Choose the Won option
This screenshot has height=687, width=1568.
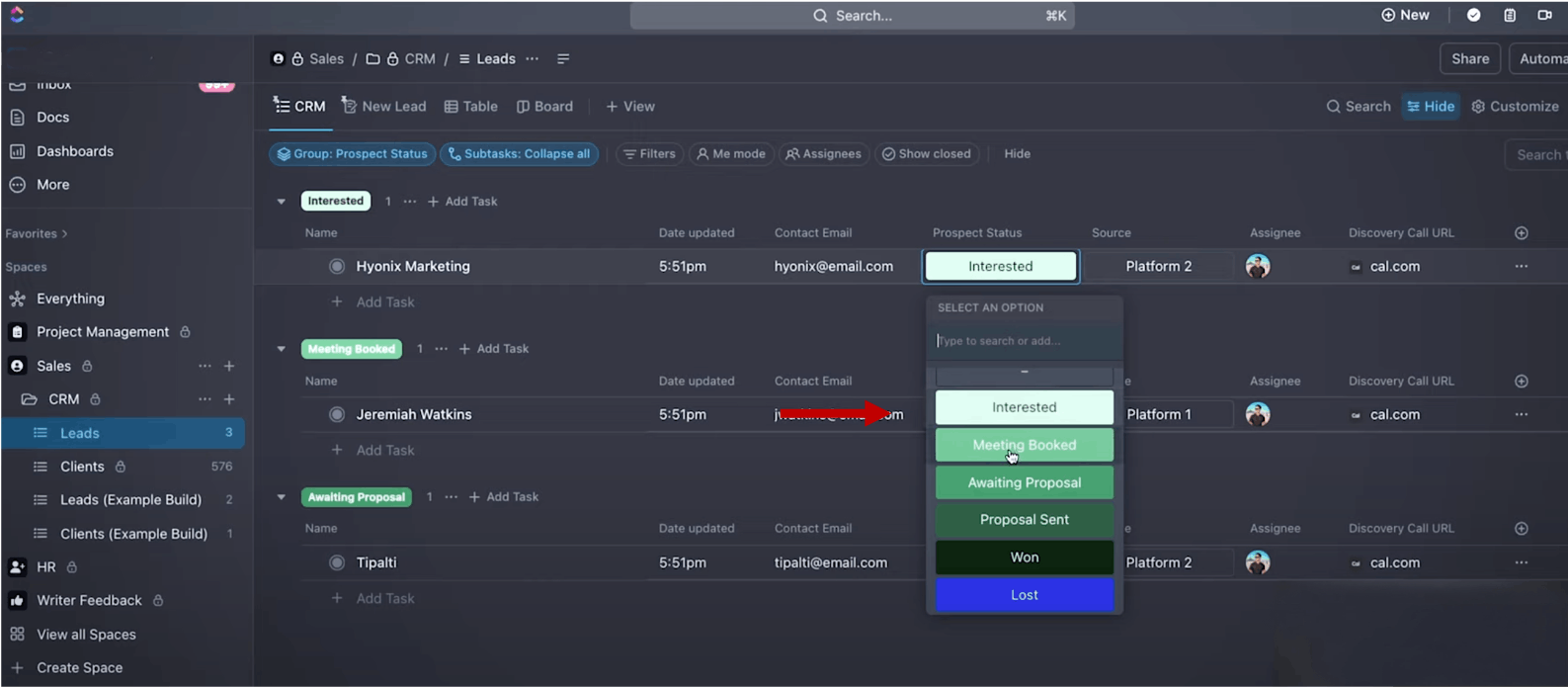(1024, 558)
